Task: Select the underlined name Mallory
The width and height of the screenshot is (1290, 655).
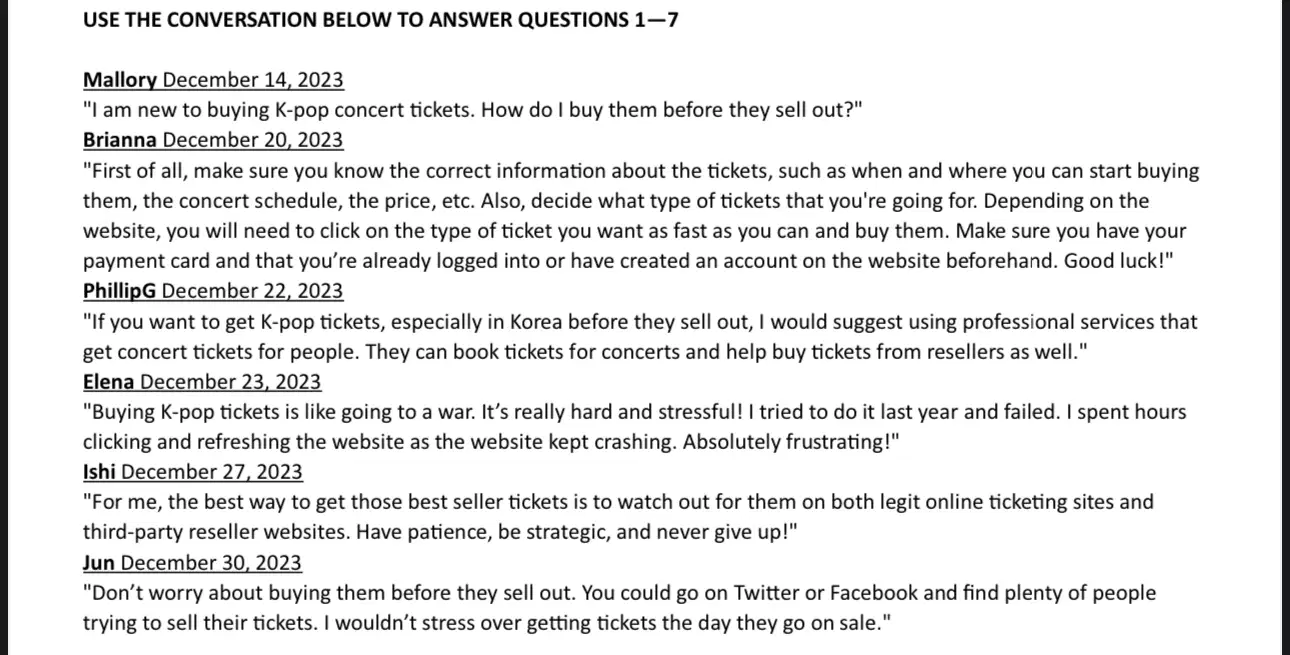Action: tap(120, 81)
